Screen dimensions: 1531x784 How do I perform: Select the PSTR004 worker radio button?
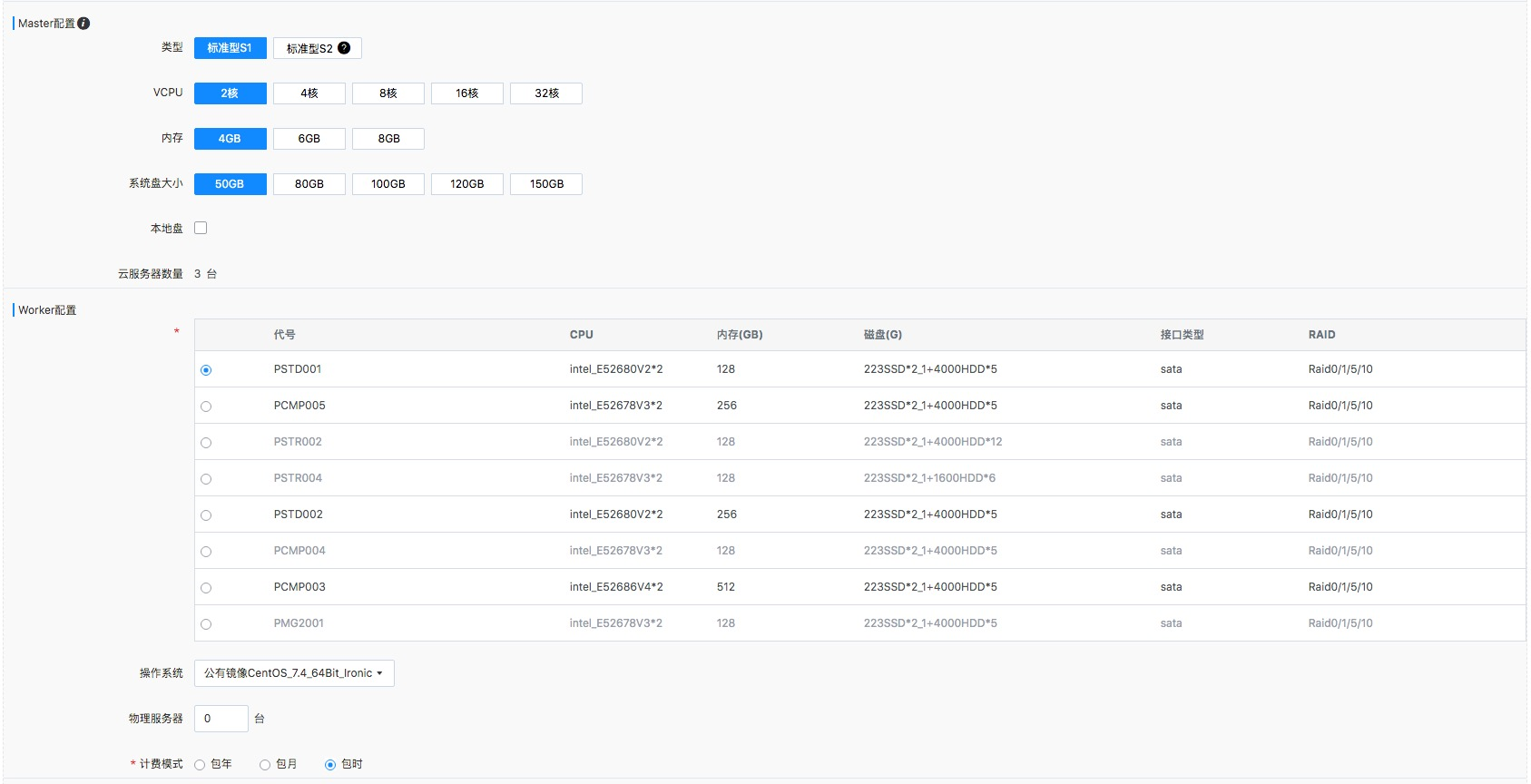pos(206,479)
